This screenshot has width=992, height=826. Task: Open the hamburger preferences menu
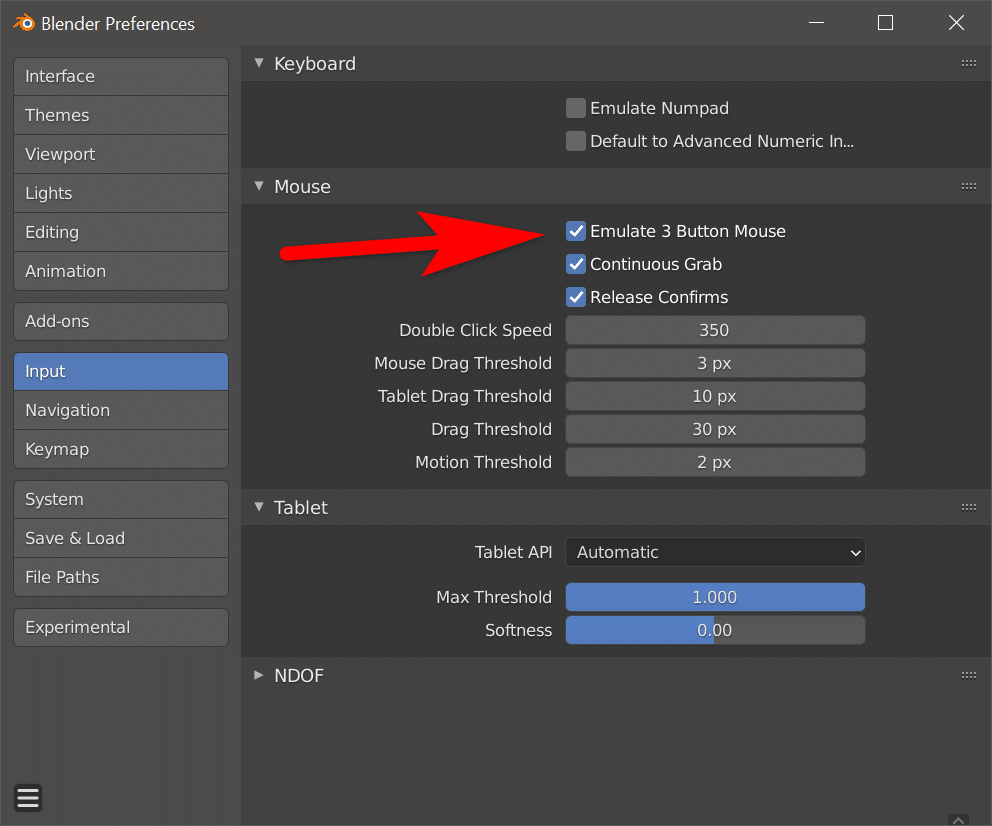28,798
